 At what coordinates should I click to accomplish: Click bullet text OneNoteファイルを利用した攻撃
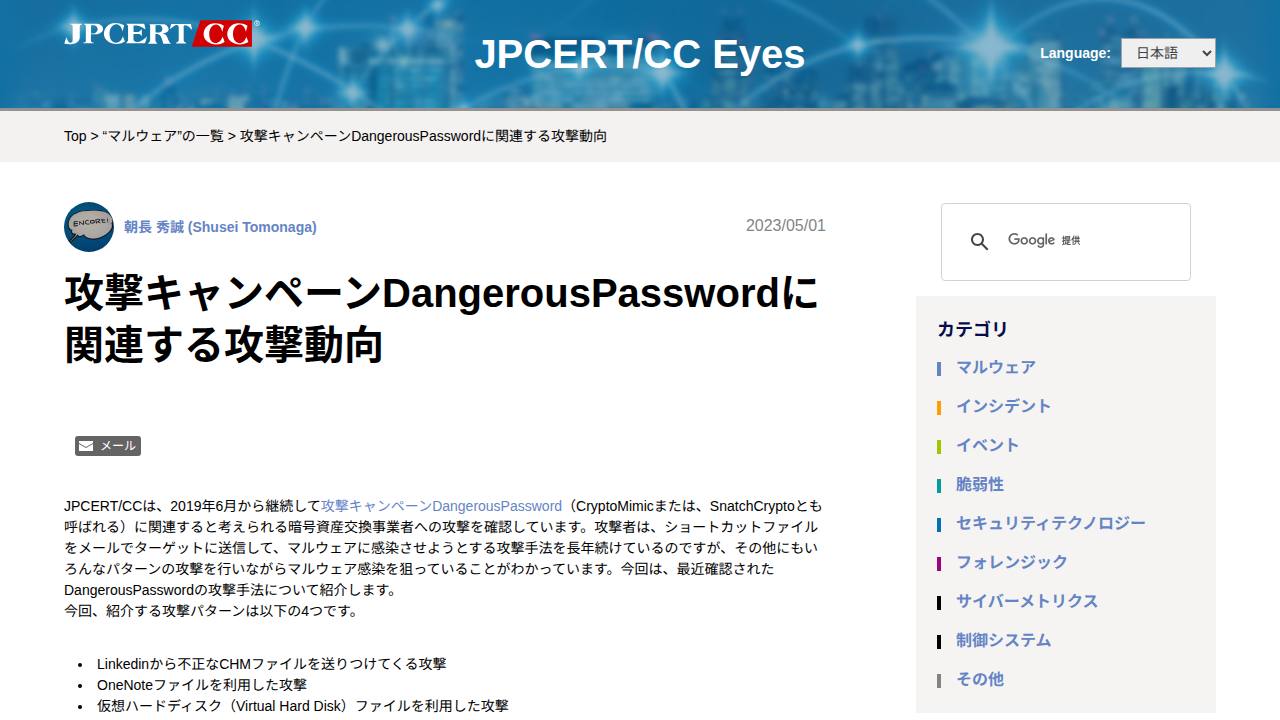pos(202,685)
